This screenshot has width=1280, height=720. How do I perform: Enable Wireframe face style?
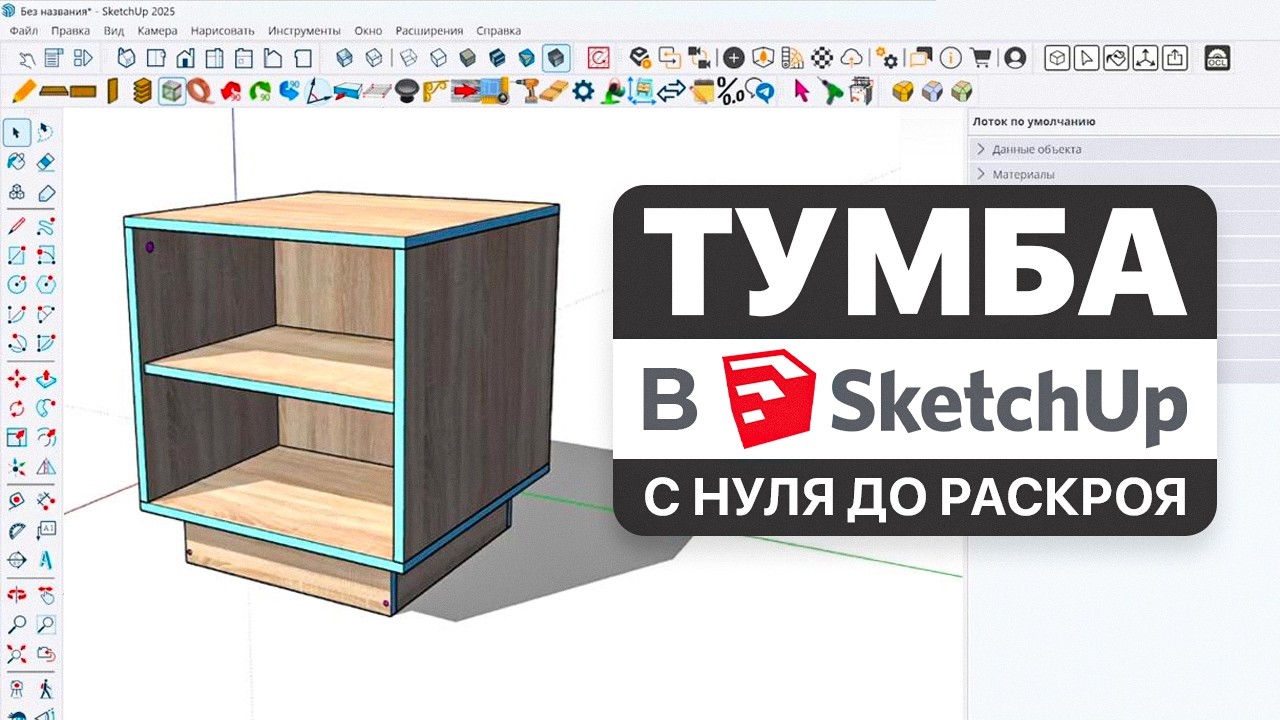click(409, 58)
